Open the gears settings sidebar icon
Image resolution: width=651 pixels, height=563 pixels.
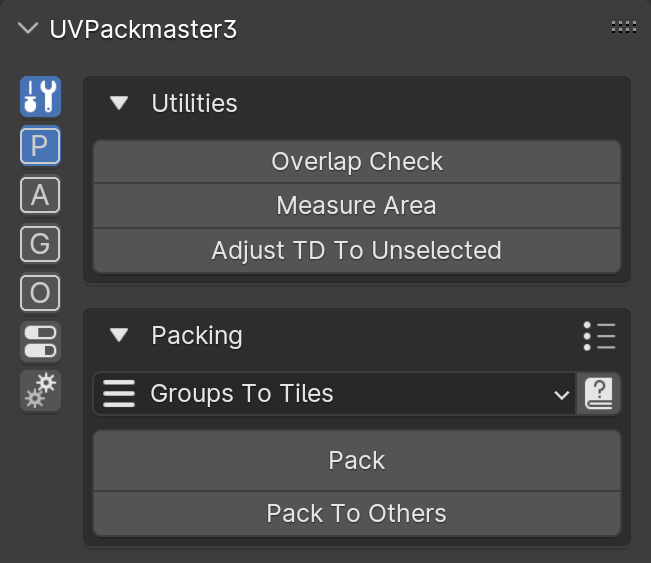tap(40, 391)
